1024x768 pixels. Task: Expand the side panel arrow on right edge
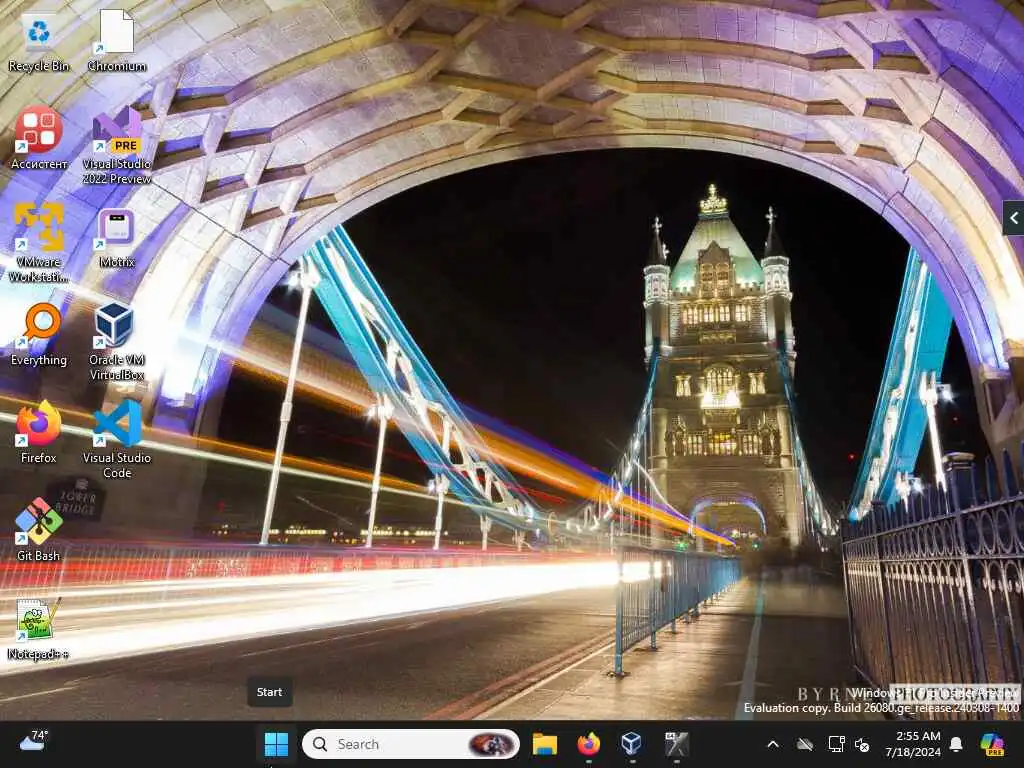(1014, 218)
